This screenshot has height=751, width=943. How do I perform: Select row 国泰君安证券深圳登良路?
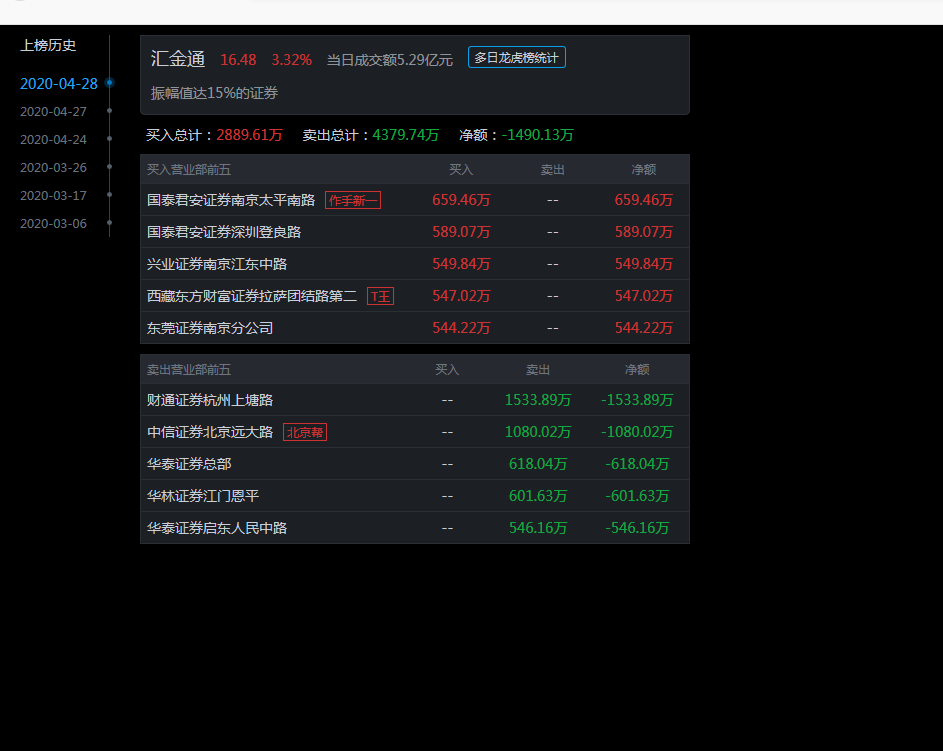coord(415,232)
